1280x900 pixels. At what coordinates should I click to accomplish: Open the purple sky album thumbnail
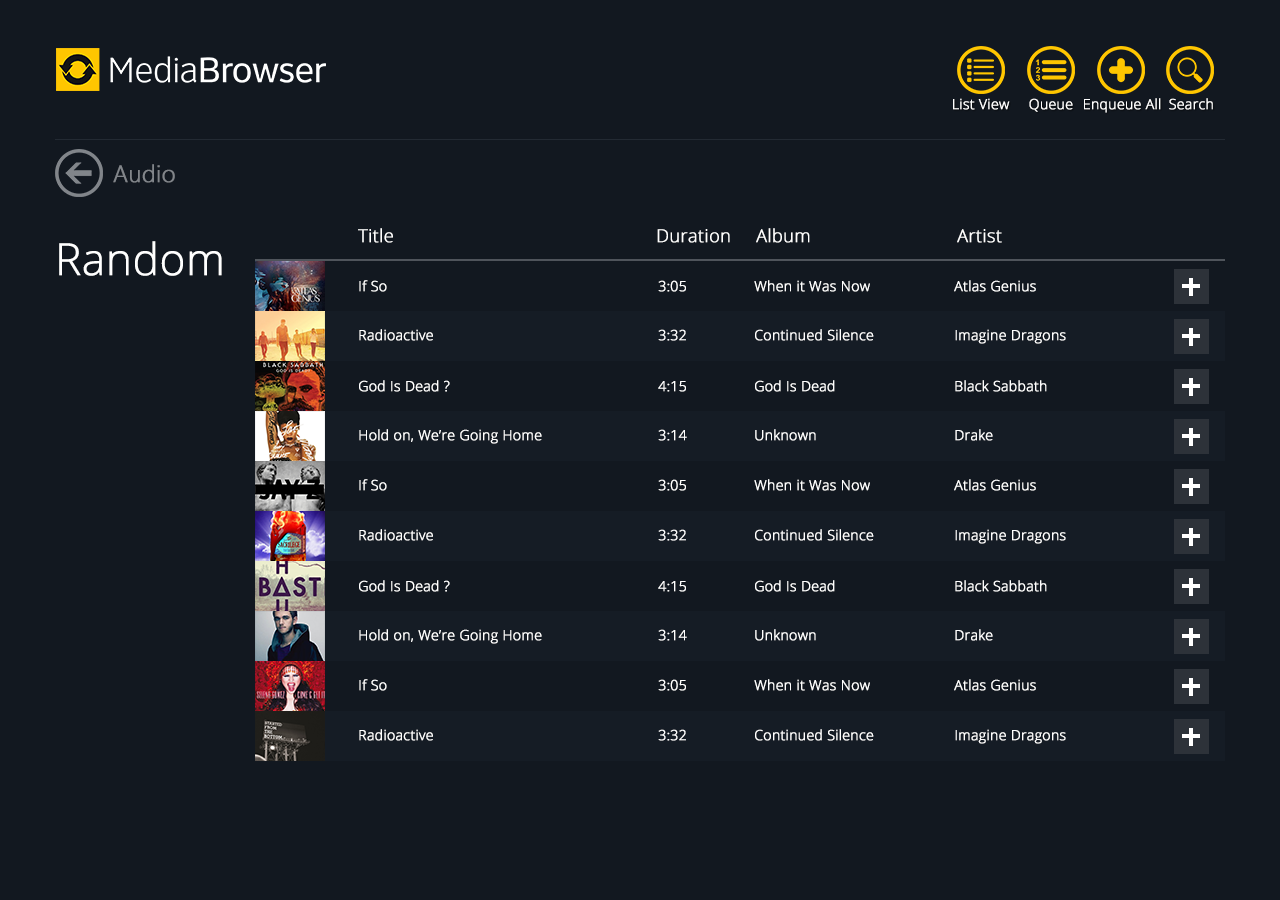coord(290,536)
